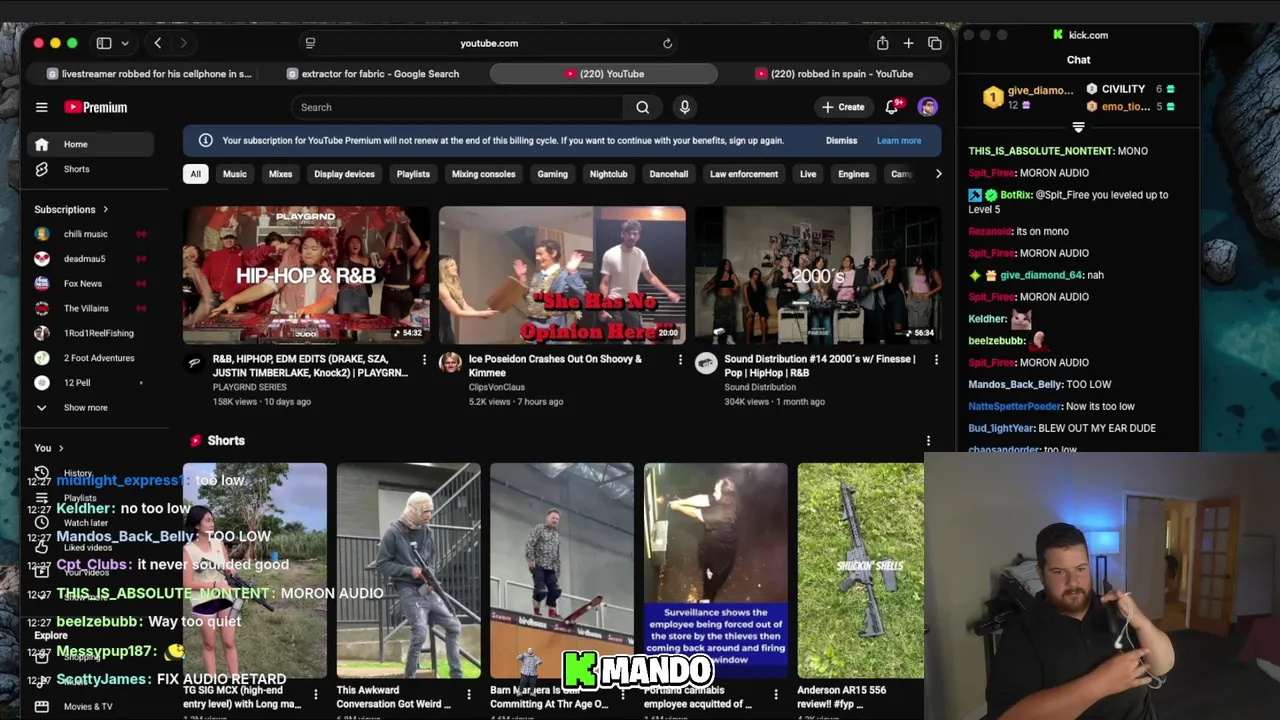
Task: Click the youtube.com address bar
Action: coord(488,43)
